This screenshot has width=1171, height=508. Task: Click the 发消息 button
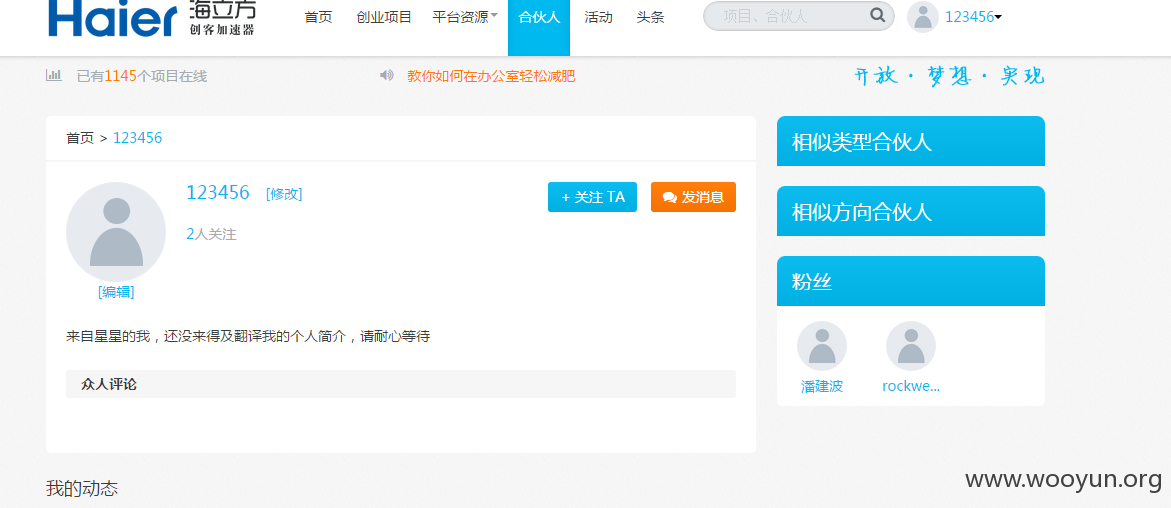click(693, 197)
